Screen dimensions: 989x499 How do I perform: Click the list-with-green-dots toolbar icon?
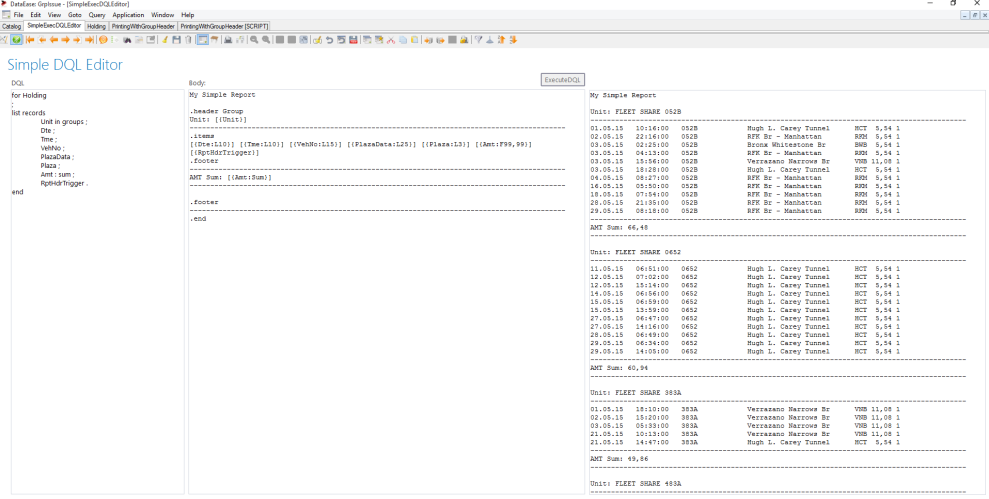pyautogui.click(x=114, y=39)
